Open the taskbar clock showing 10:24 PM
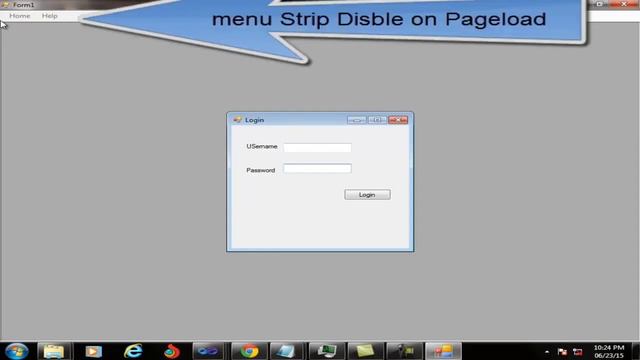The height and width of the screenshot is (360, 640). click(x=609, y=351)
